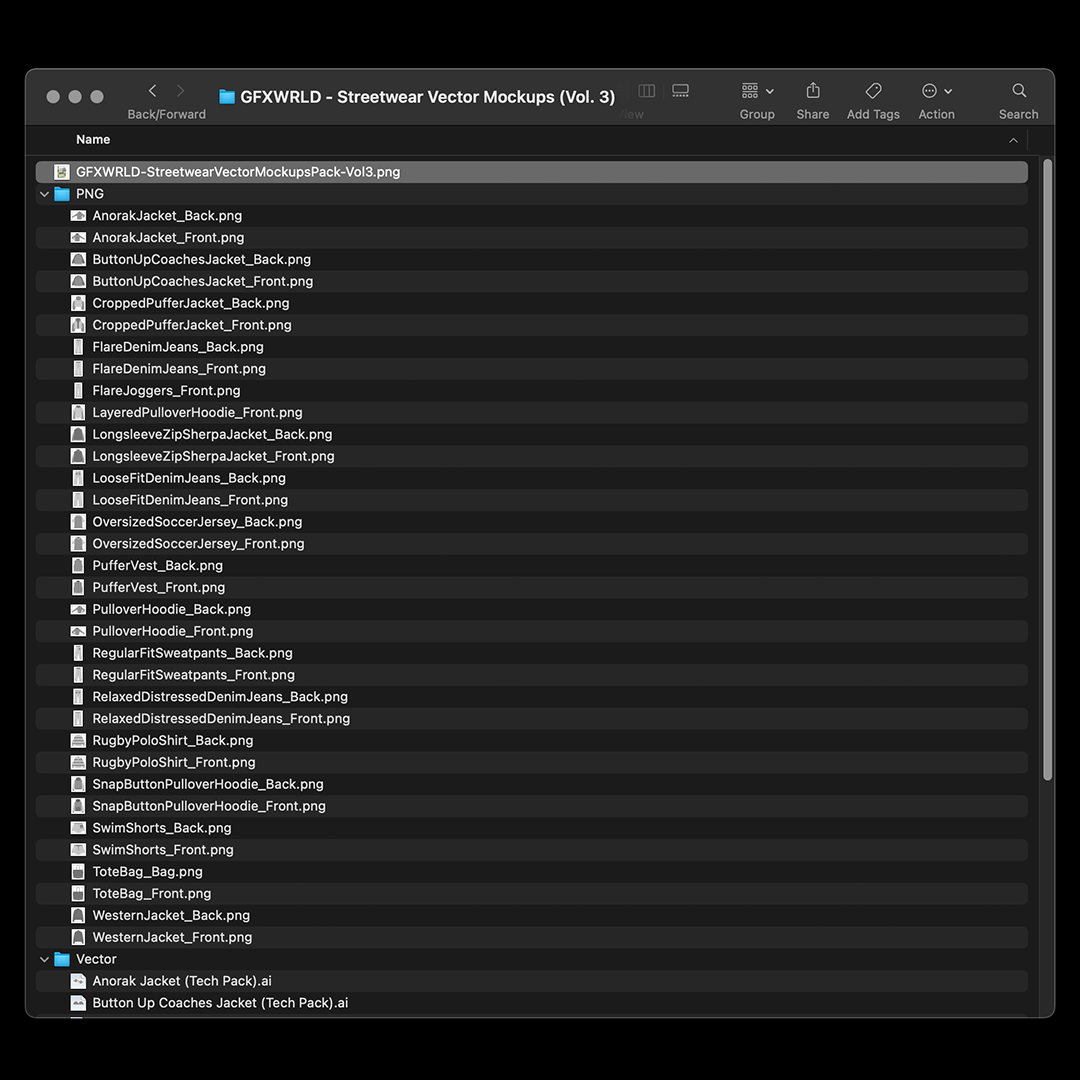Sort by the Name column header
The height and width of the screenshot is (1080, 1080).
[93, 140]
